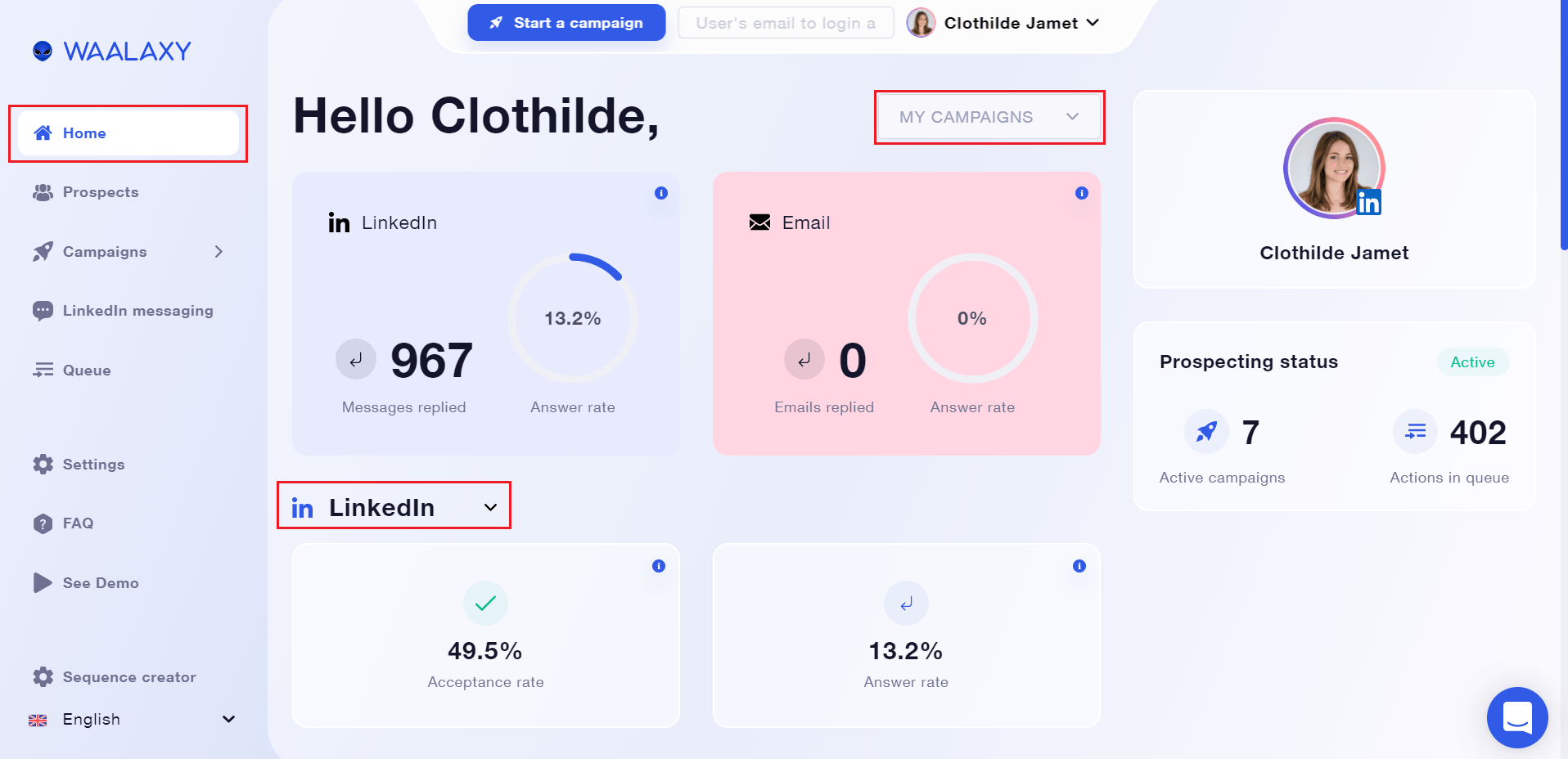Click the 7 active campaigns value
The height and width of the screenshot is (759, 1568).
(1250, 433)
